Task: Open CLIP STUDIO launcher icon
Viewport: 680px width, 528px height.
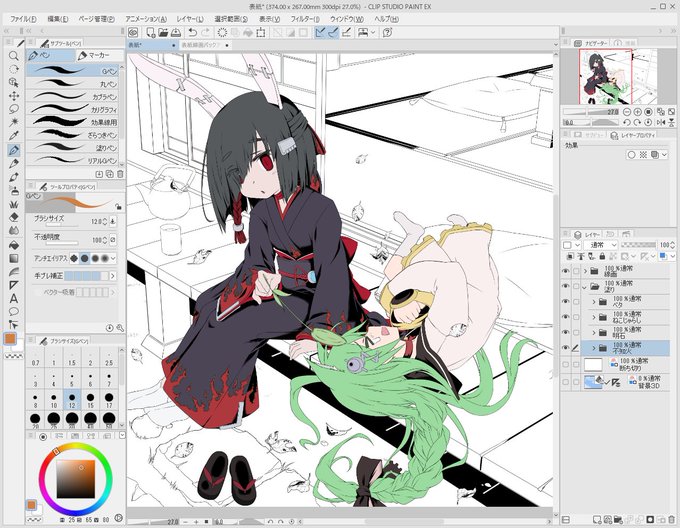Action: click(x=133, y=33)
